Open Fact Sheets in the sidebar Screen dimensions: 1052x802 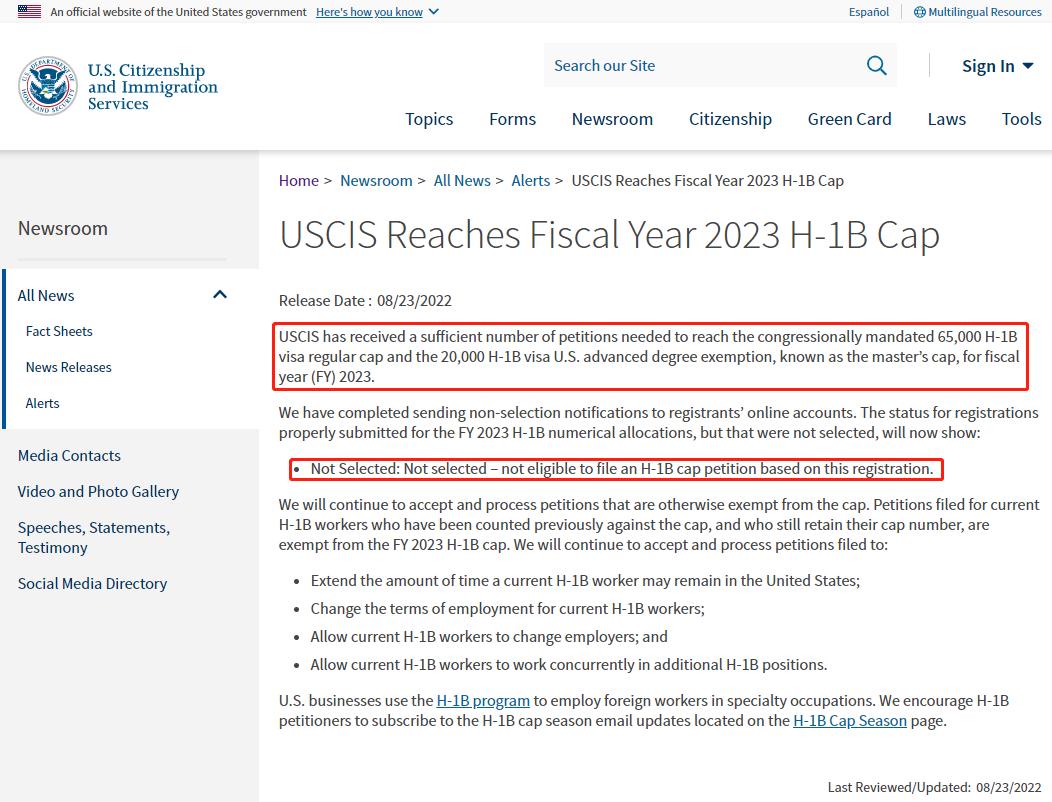coord(59,331)
